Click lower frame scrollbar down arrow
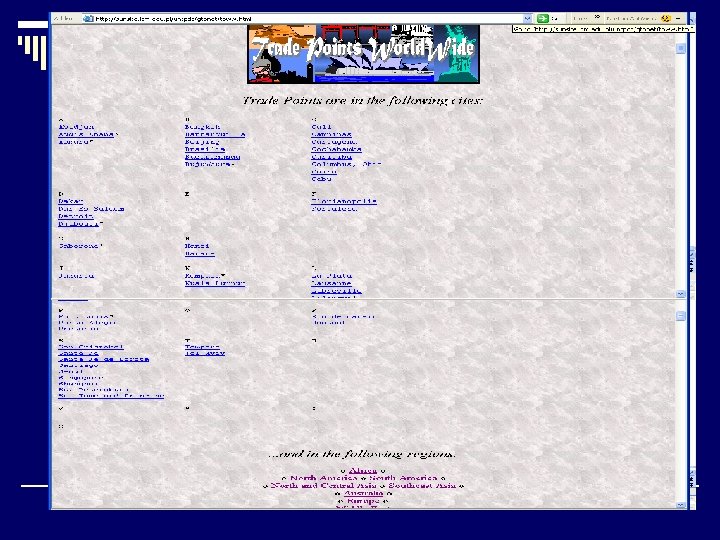720x540 pixels. 681,505
